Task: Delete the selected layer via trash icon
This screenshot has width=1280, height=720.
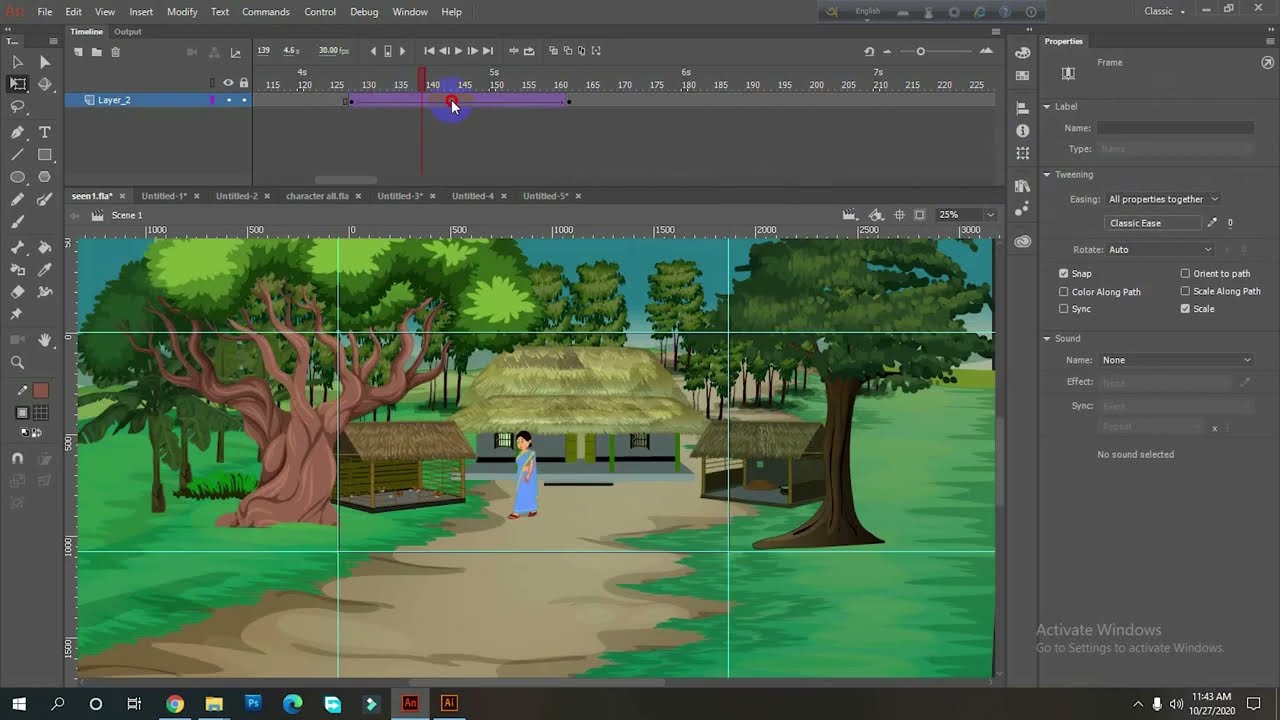Action: coord(115,52)
